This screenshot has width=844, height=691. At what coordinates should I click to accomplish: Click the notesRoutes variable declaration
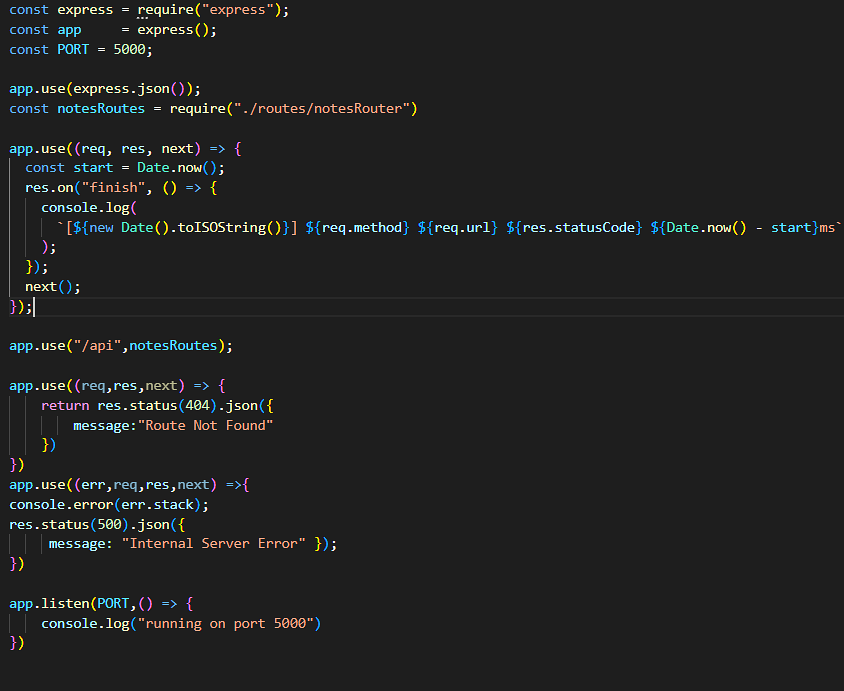pyautogui.click(x=101, y=109)
